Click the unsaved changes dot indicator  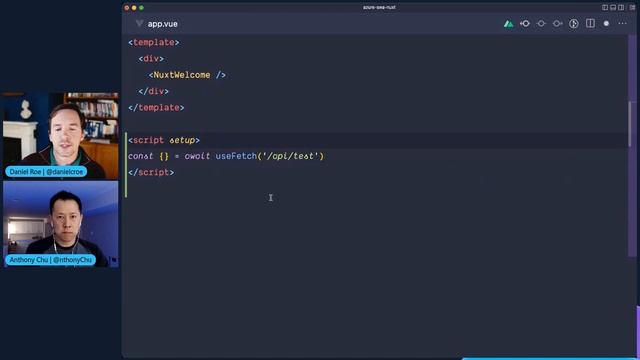[x=606, y=24]
